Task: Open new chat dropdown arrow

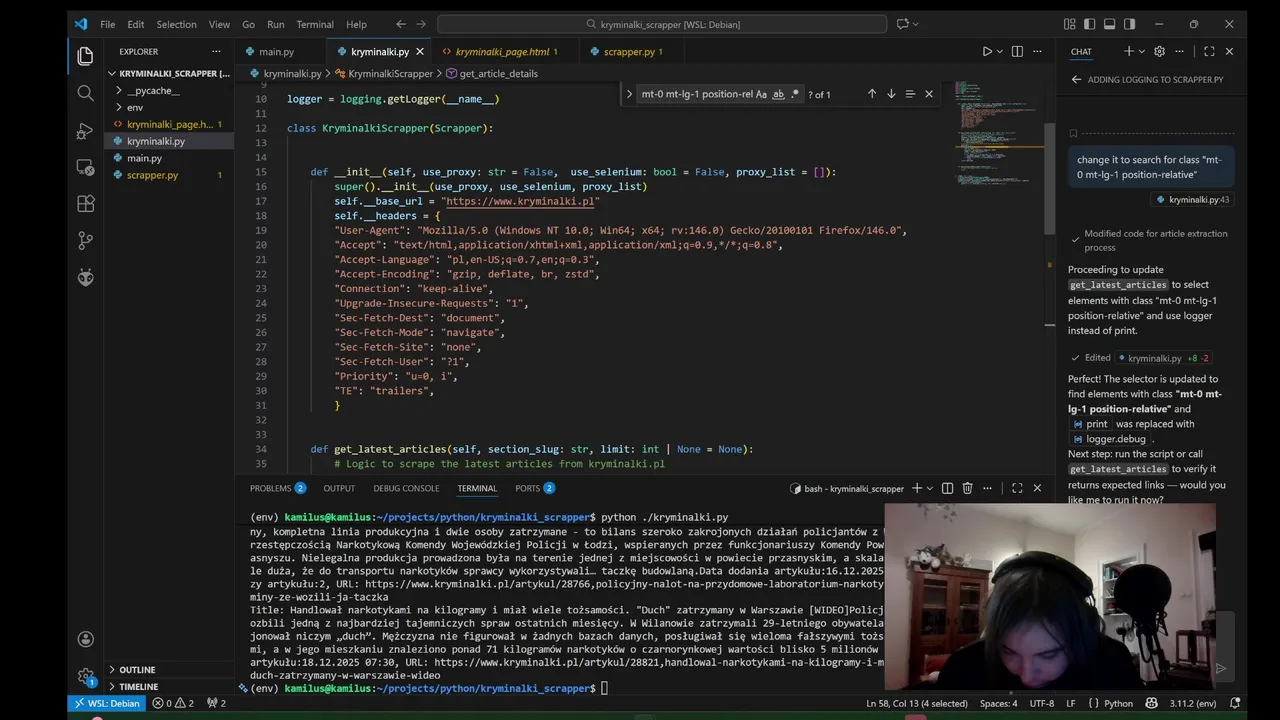Action: coord(1142,51)
